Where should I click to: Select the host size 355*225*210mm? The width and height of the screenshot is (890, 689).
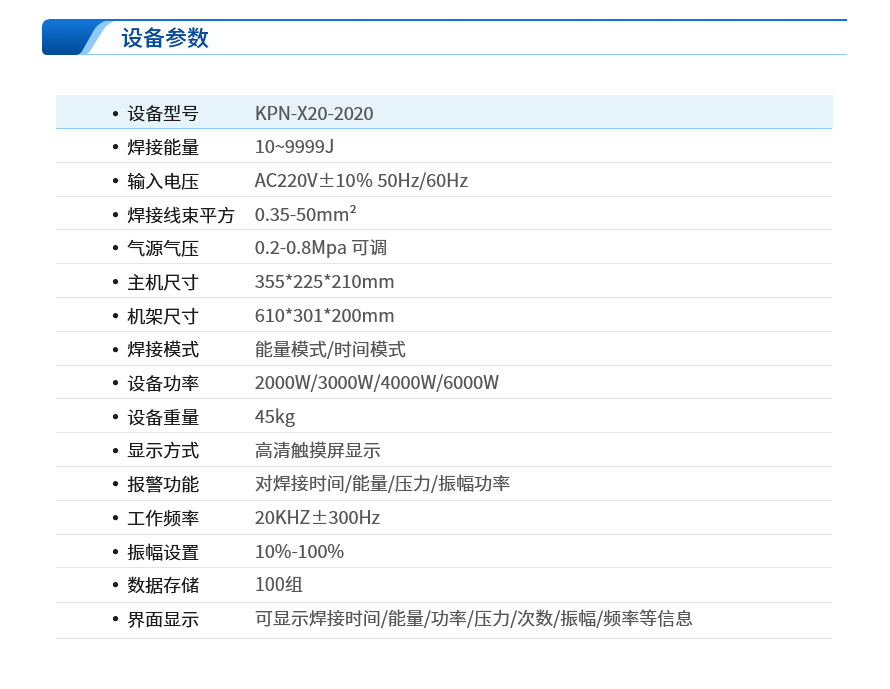pyautogui.click(x=324, y=282)
